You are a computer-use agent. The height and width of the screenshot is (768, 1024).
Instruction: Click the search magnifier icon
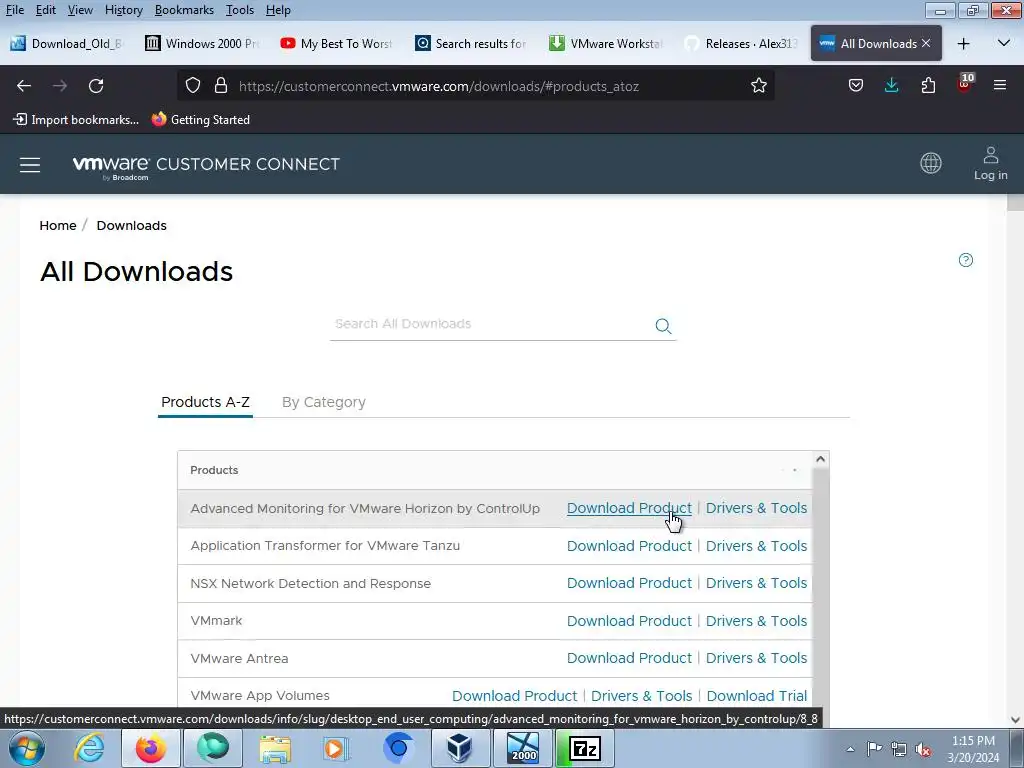[663, 326]
